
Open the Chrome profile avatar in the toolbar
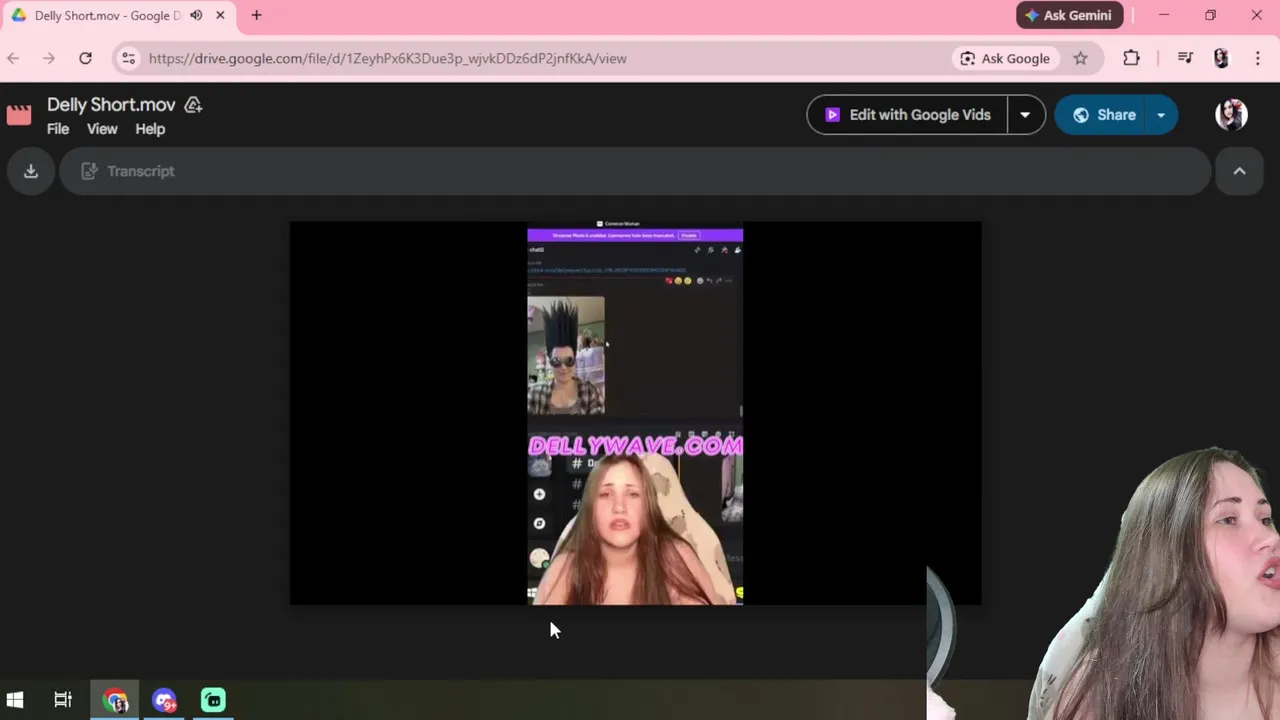1221,58
